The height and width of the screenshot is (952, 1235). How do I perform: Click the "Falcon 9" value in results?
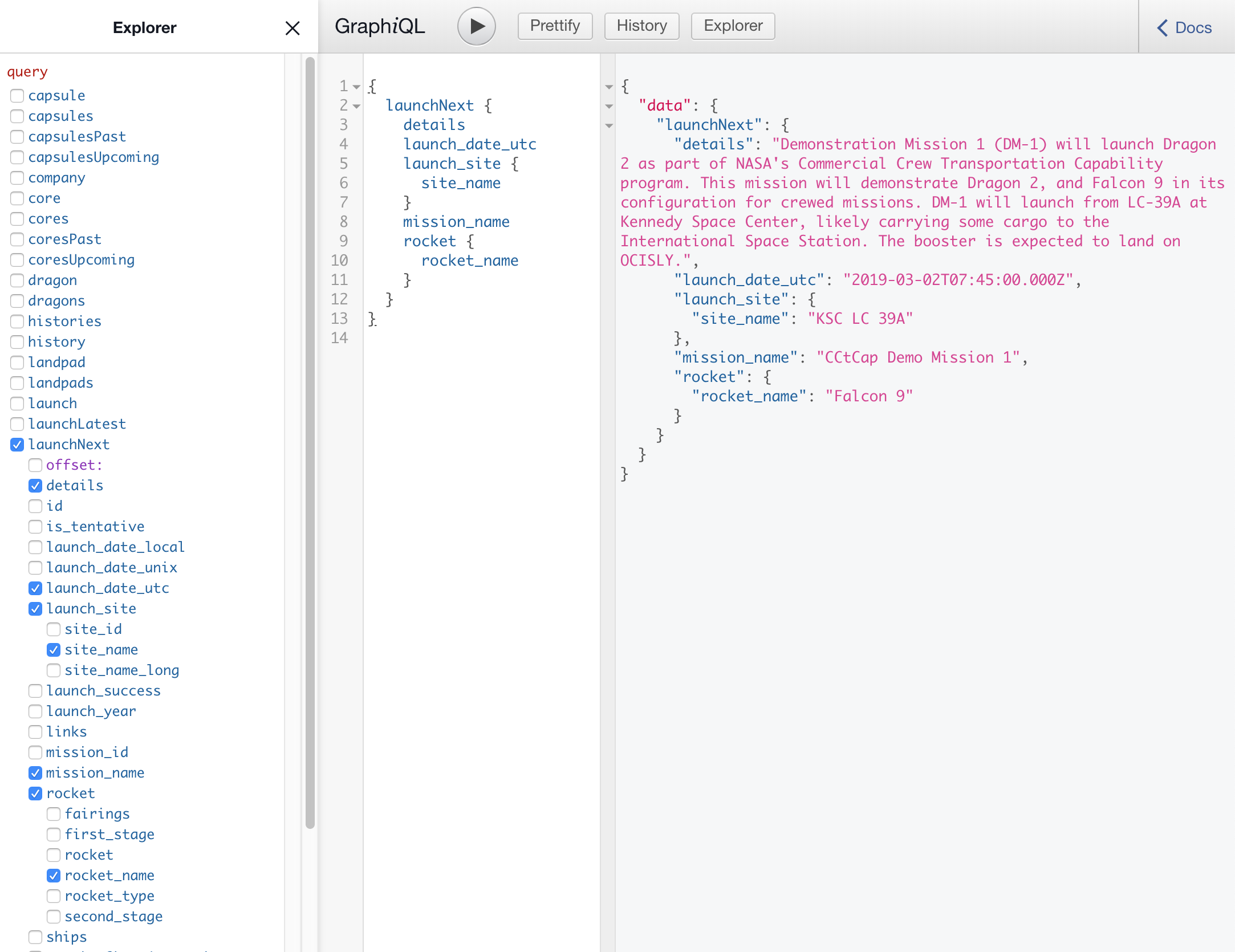tap(869, 396)
